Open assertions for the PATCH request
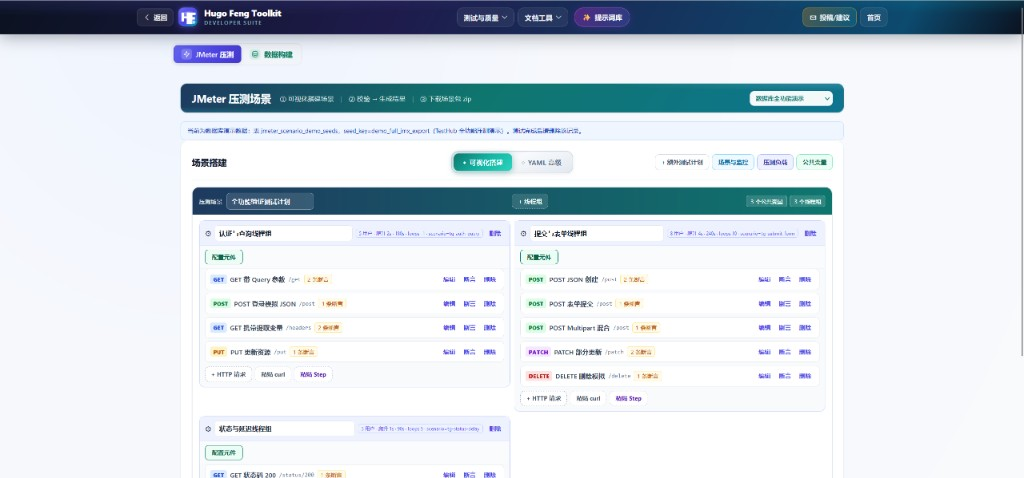Image resolution: width=1024 pixels, height=478 pixels. [x=784, y=352]
